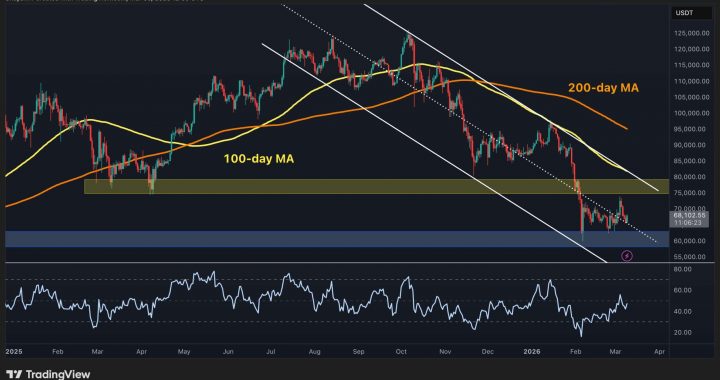
Task: Click the 55,000.00 price axis label
Action: 690,257
